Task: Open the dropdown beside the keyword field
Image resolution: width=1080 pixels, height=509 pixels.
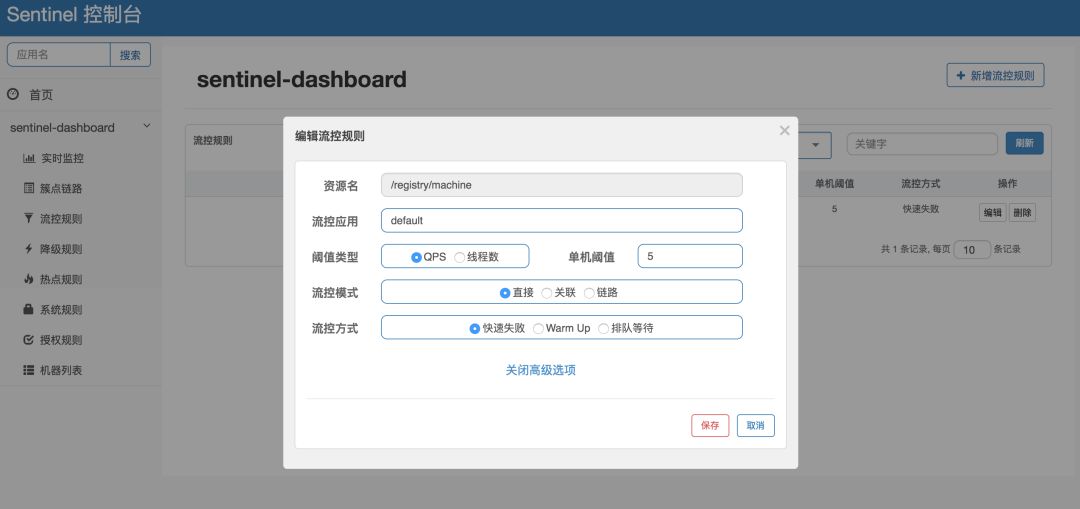Action: tap(815, 145)
